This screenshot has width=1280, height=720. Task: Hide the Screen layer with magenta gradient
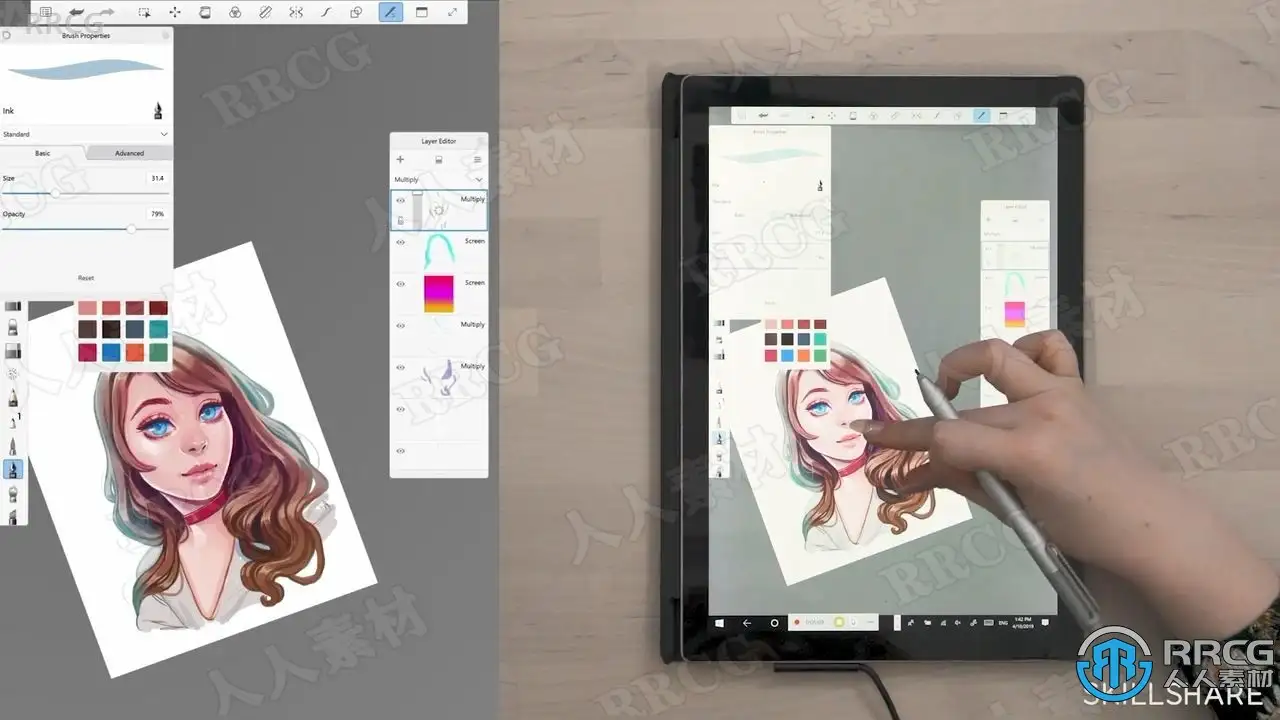pyautogui.click(x=400, y=284)
